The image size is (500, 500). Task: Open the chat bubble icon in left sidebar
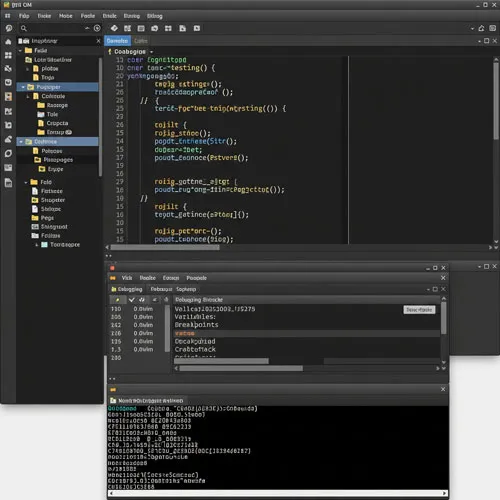9,28
